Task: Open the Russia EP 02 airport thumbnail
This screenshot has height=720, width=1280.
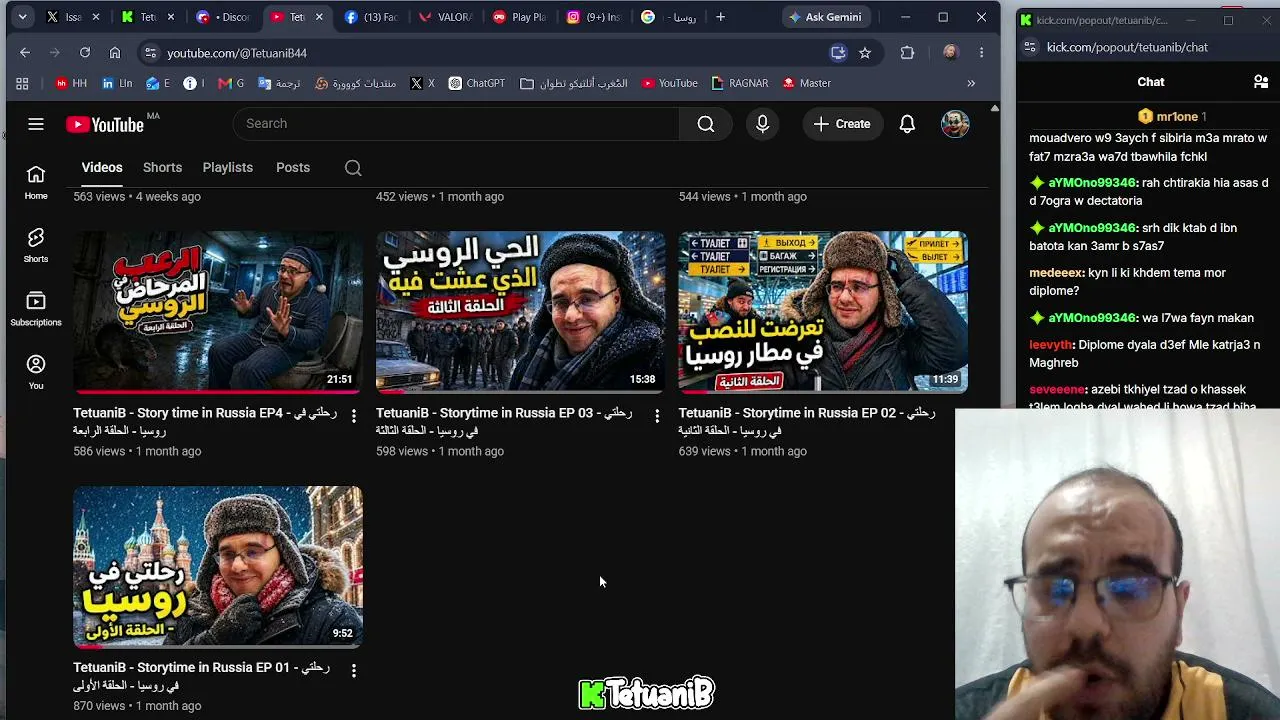Action: [x=823, y=312]
